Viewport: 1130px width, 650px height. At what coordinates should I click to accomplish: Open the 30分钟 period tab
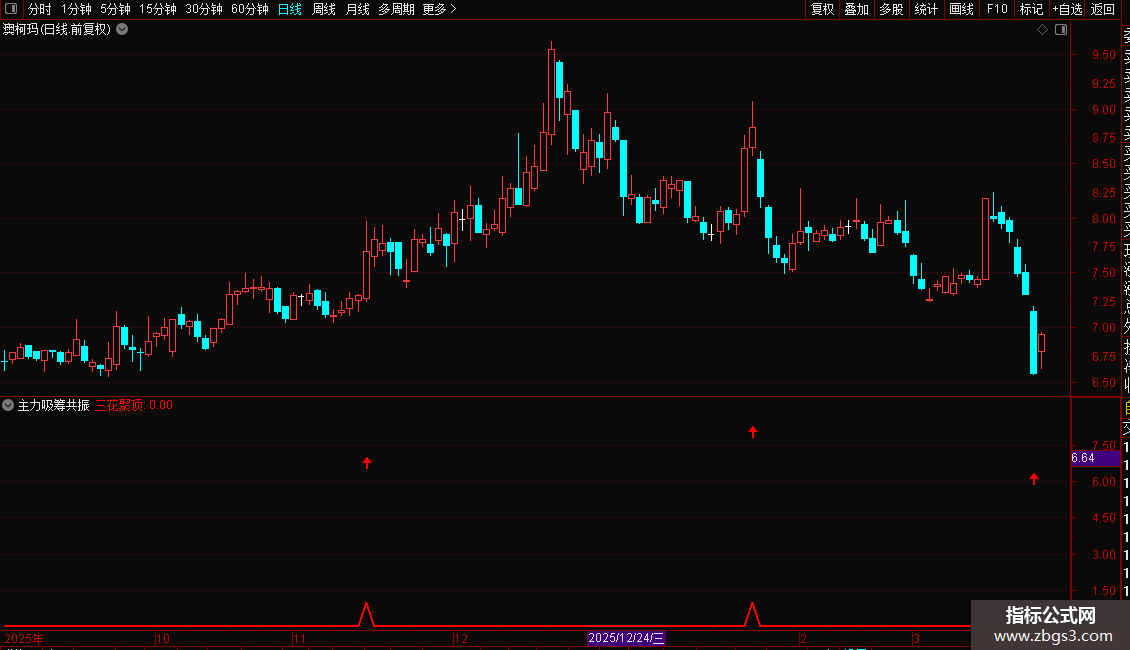point(204,9)
